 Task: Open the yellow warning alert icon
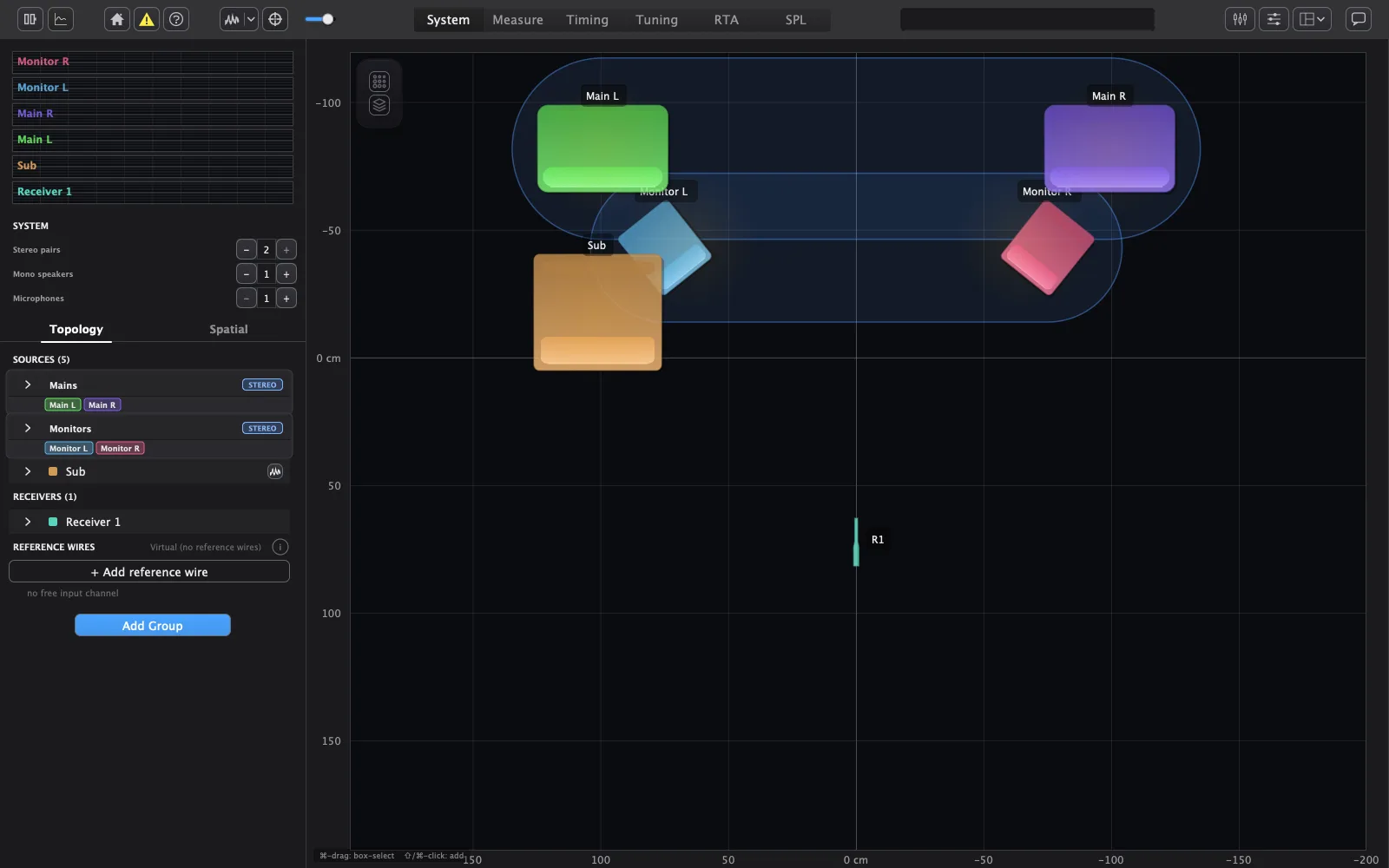147,19
